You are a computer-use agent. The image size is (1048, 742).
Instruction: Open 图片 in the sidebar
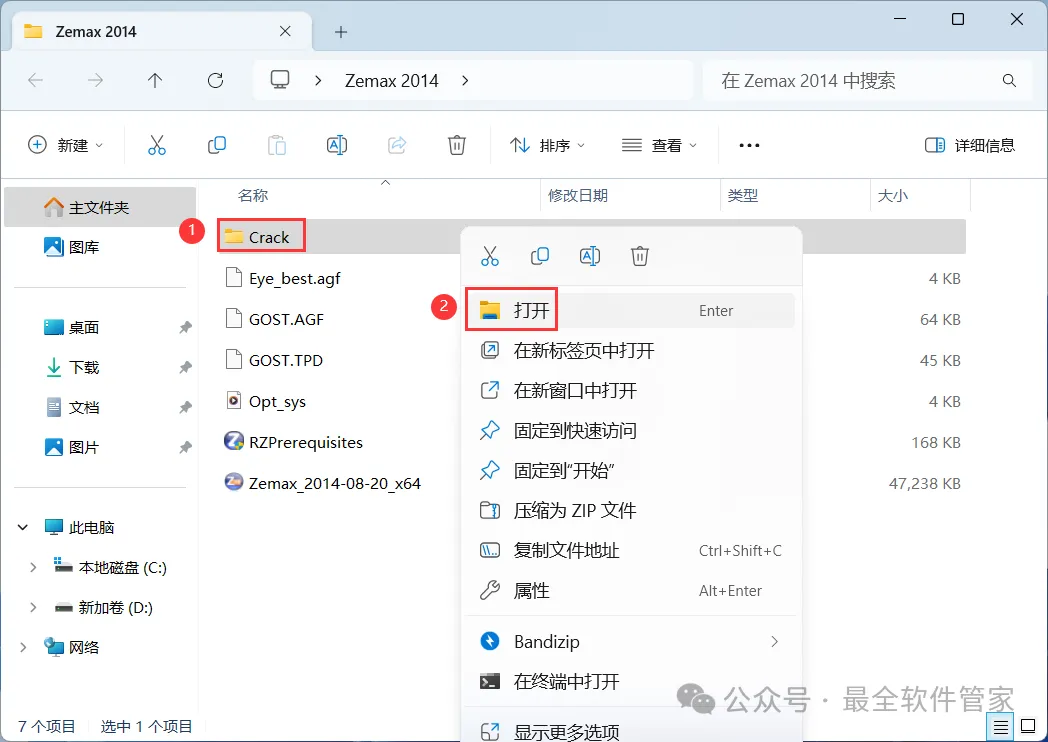pos(72,447)
